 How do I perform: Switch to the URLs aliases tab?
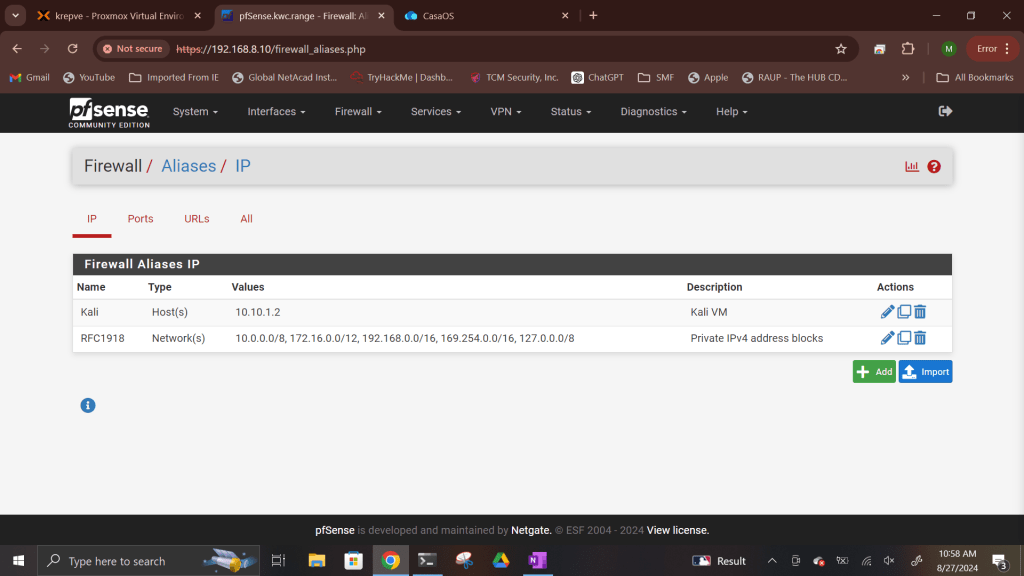(197, 219)
